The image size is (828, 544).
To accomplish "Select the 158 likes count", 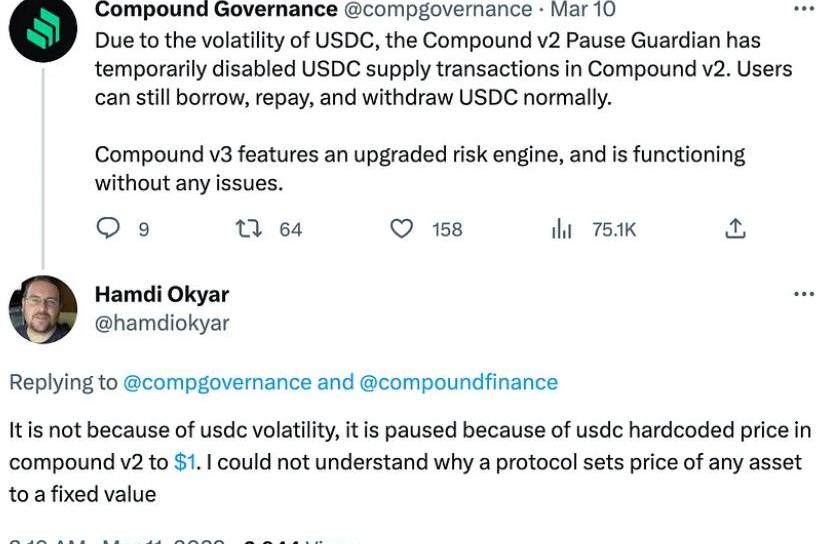I will pos(447,230).
